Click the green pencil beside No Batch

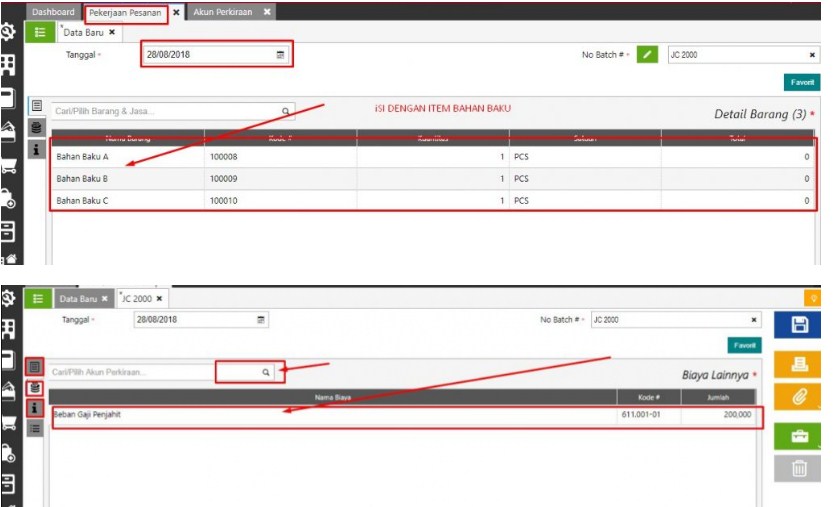647,55
